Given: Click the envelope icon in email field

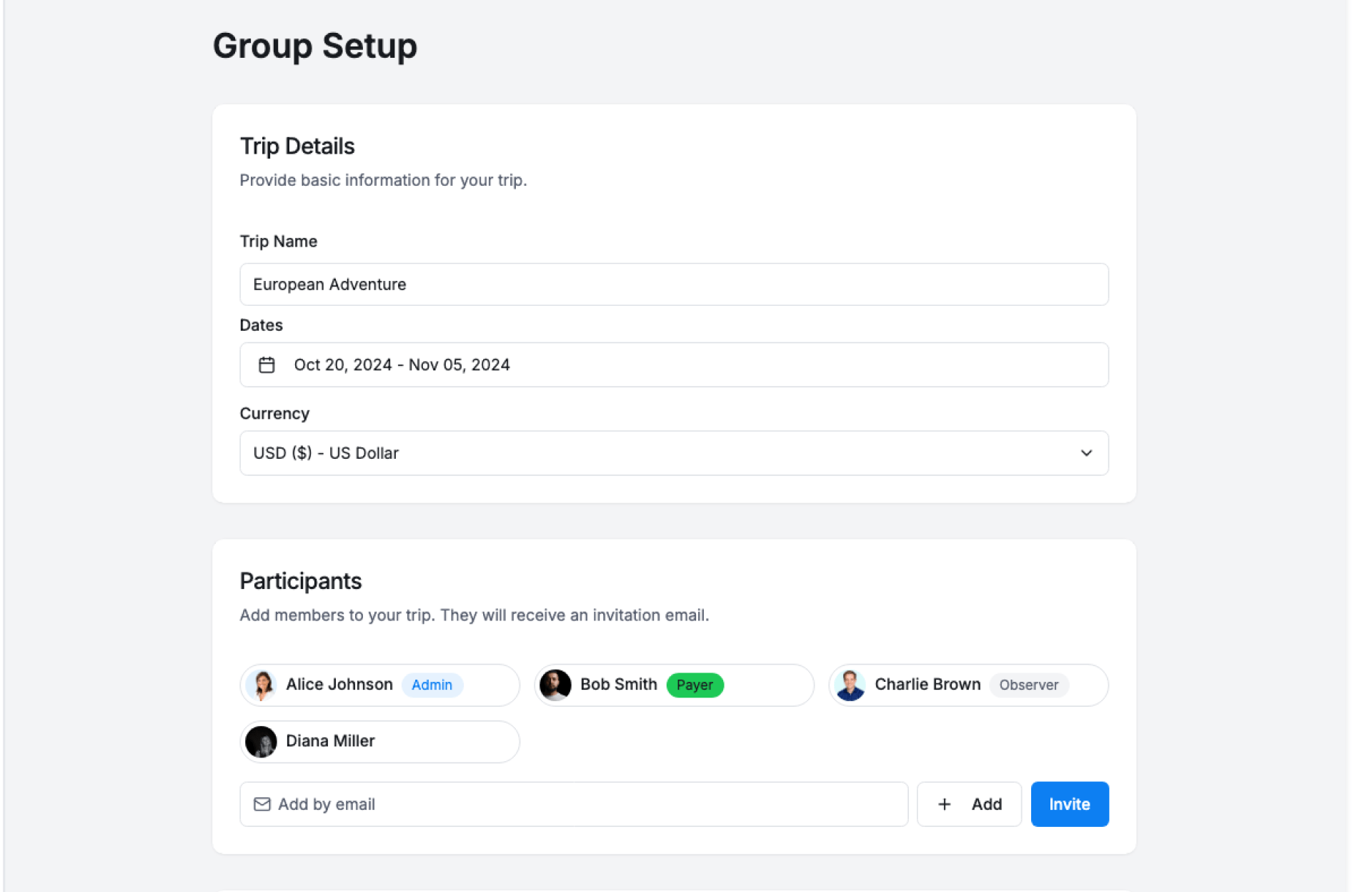Looking at the screenshot, I should point(262,804).
